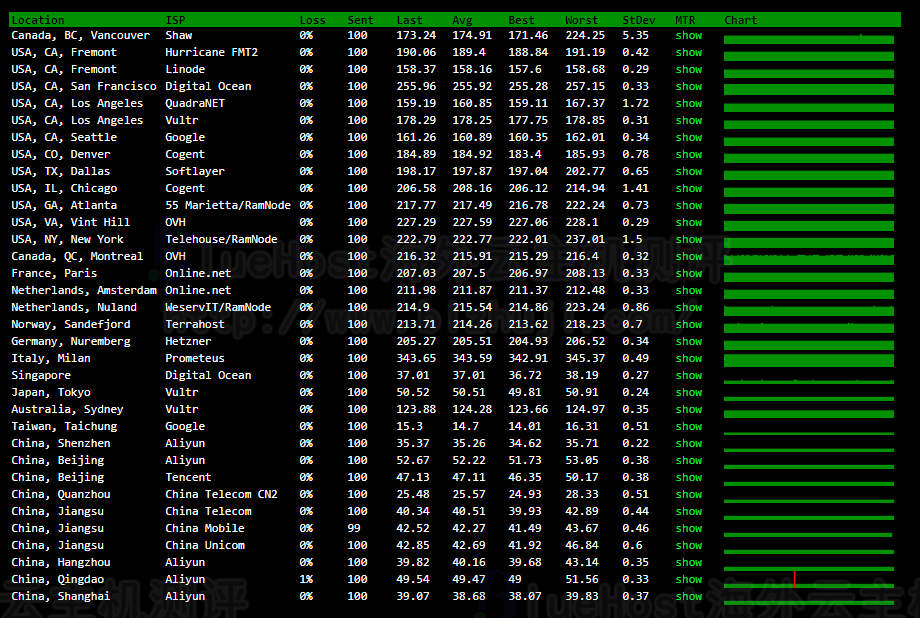The image size is (920, 618).
Task: Click the last value 343.65
Action: pyautogui.click(x=416, y=359)
